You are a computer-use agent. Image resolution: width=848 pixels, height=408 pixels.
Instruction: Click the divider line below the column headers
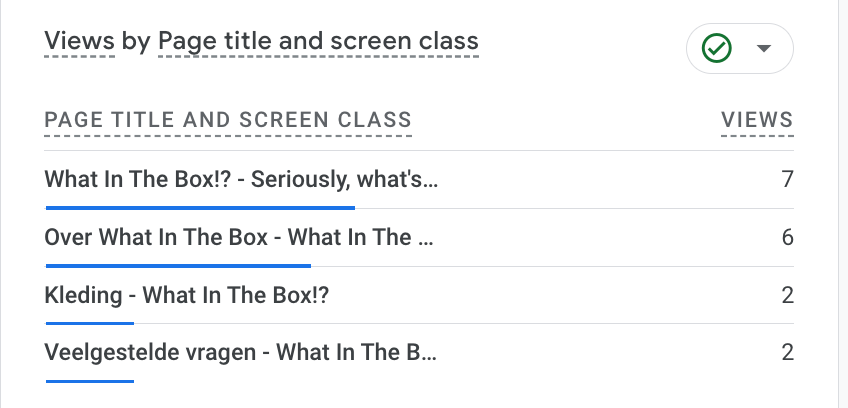click(x=419, y=151)
